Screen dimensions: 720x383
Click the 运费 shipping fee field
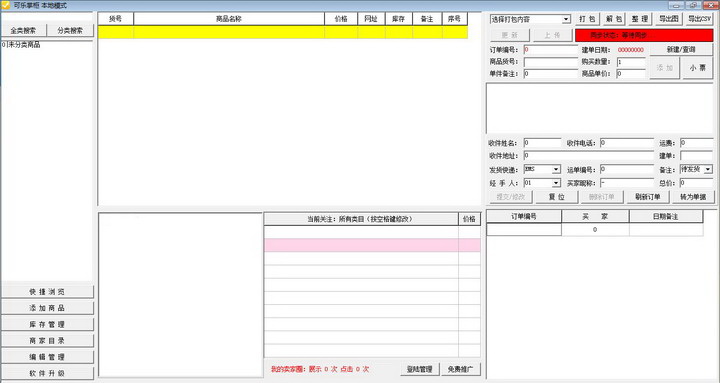pos(696,143)
